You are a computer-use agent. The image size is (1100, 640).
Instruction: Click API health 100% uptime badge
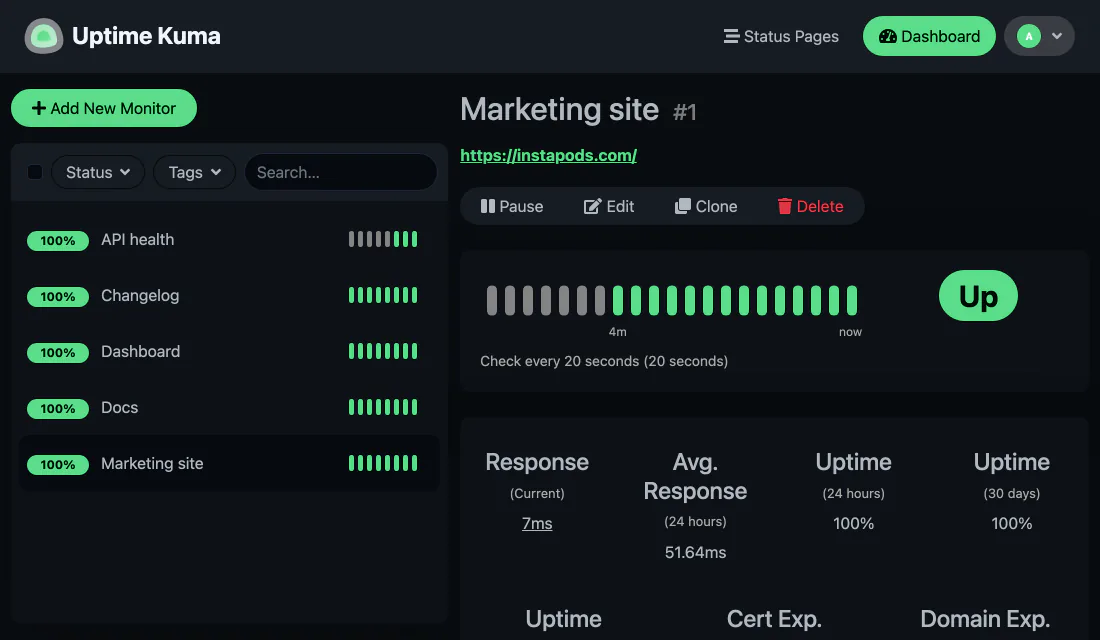[58, 241]
